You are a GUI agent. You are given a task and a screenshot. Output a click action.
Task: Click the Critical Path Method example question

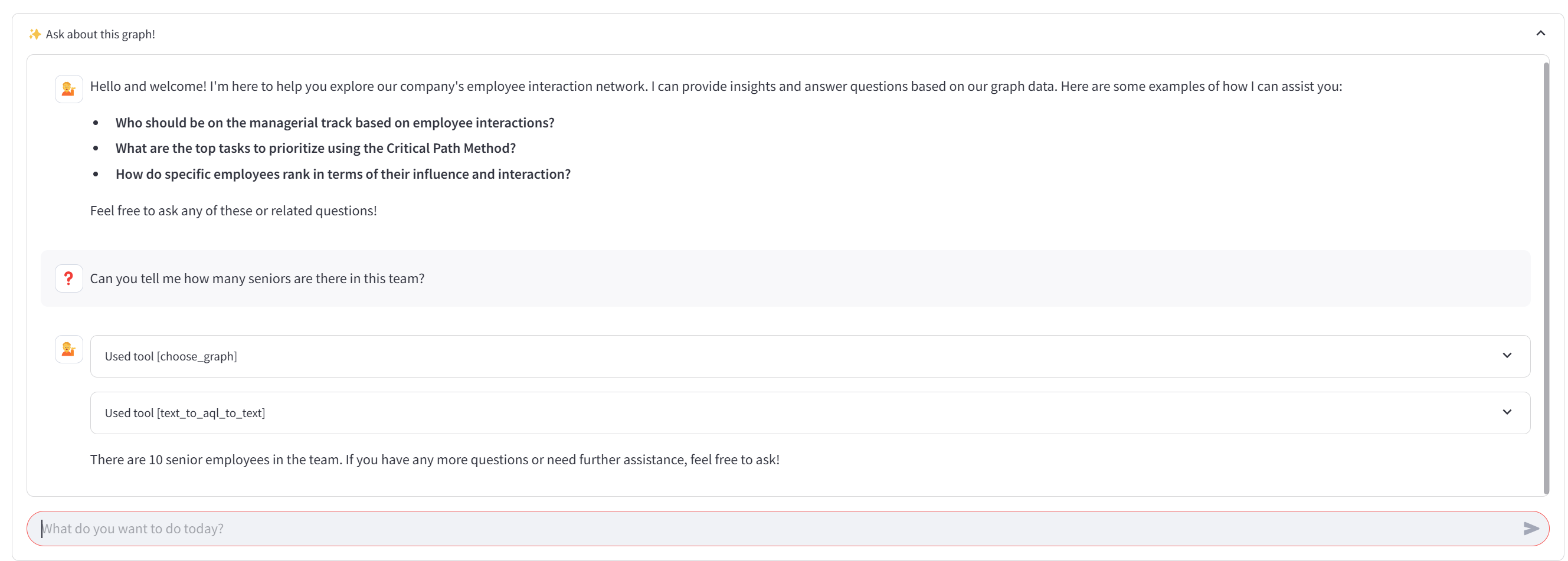(x=315, y=149)
